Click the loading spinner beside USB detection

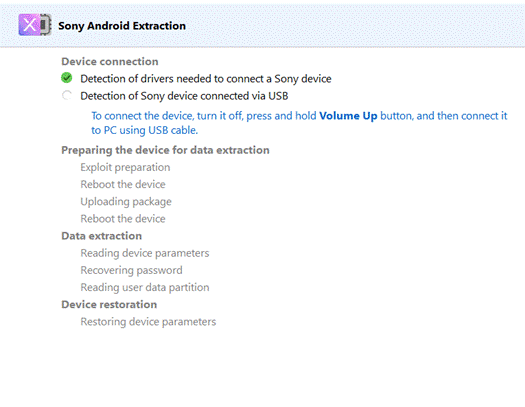(67, 95)
